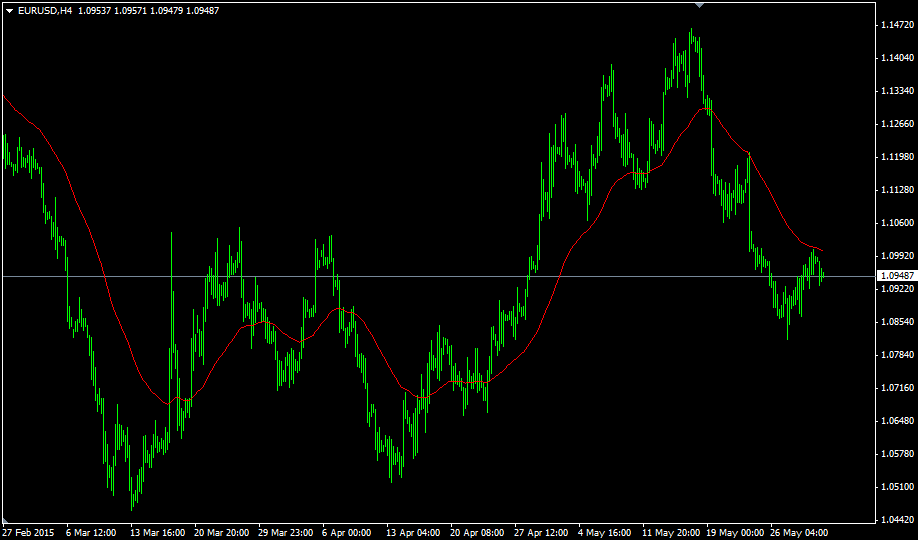This screenshot has height=540, width=918.
Task: Click the 6 Mar 12:00 time label
Action: tap(91, 533)
